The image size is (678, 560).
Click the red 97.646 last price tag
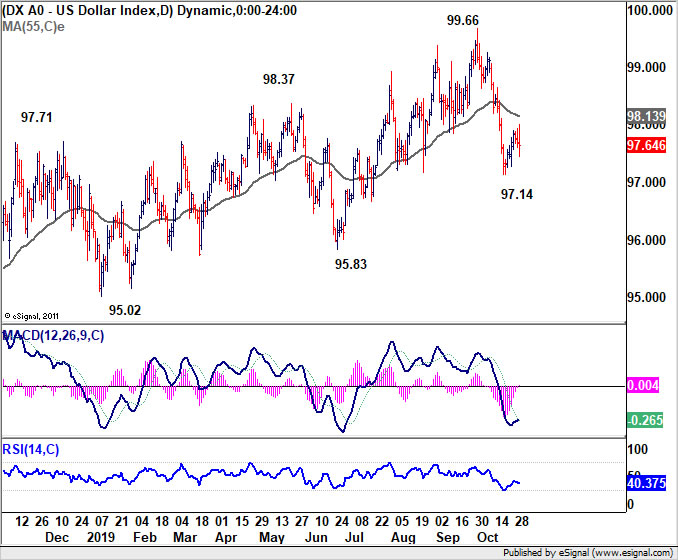[646, 145]
